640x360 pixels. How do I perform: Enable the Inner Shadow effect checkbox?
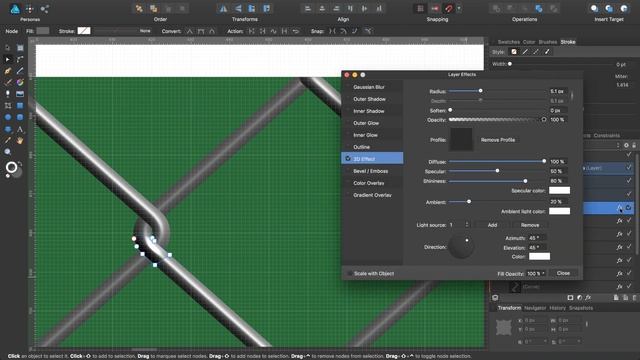(348, 111)
